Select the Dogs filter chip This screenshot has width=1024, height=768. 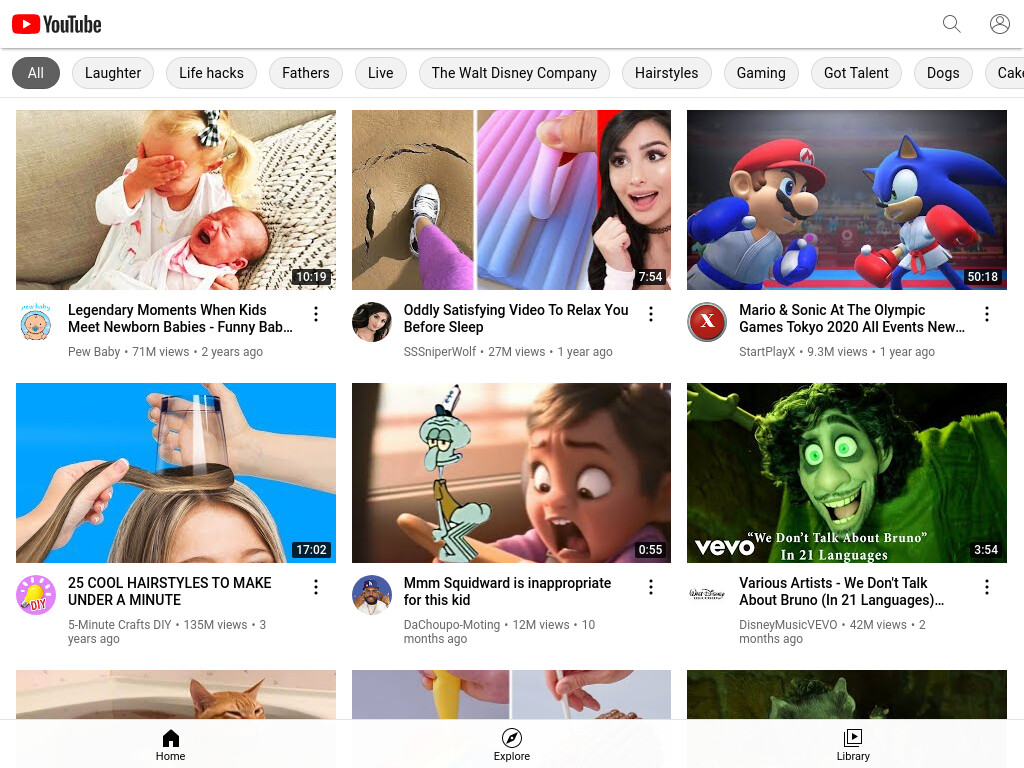[x=943, y=73]
